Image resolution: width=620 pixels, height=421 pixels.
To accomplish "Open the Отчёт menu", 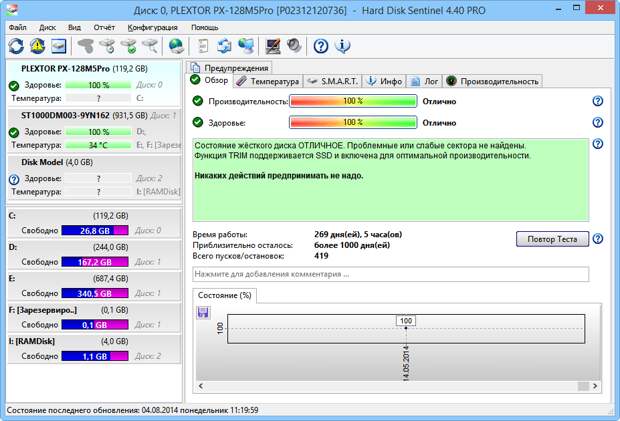I will coord(105,27).
